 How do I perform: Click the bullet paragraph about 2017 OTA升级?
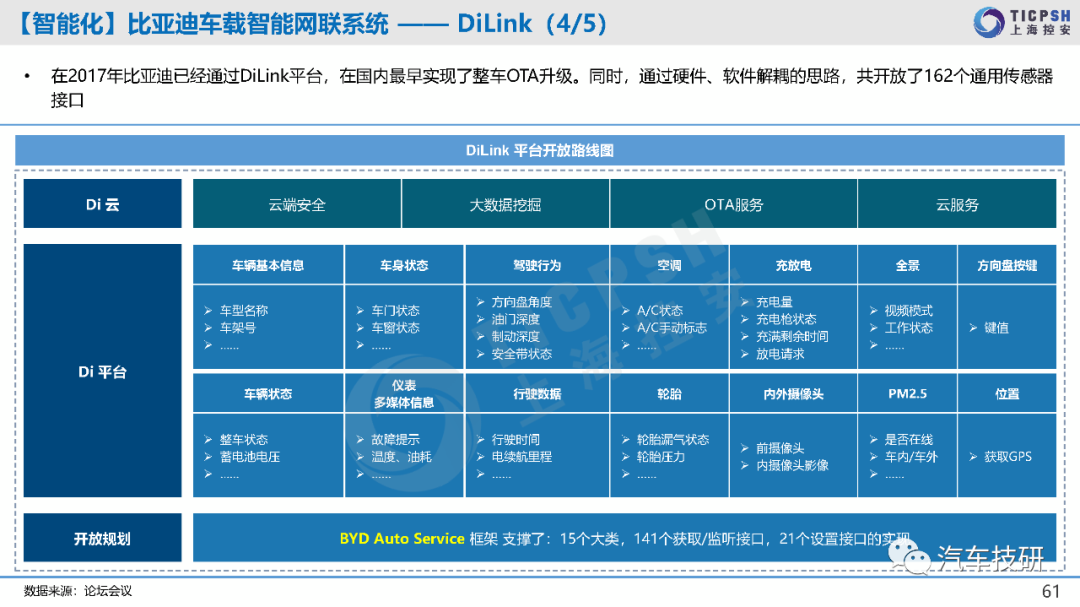click(x=552, y=88)
